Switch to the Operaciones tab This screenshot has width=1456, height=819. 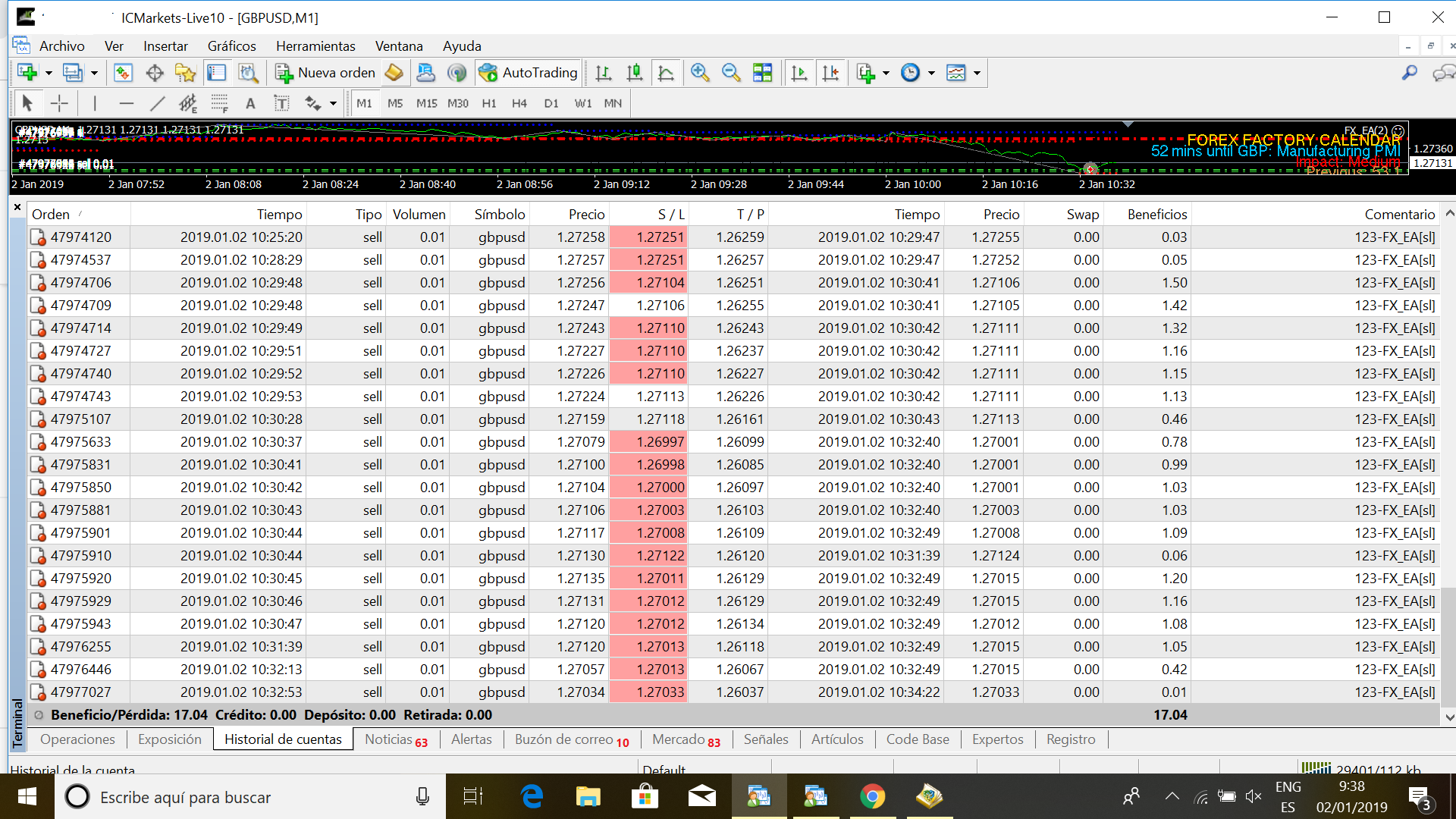pyautogui.click(x=77, y=739)
